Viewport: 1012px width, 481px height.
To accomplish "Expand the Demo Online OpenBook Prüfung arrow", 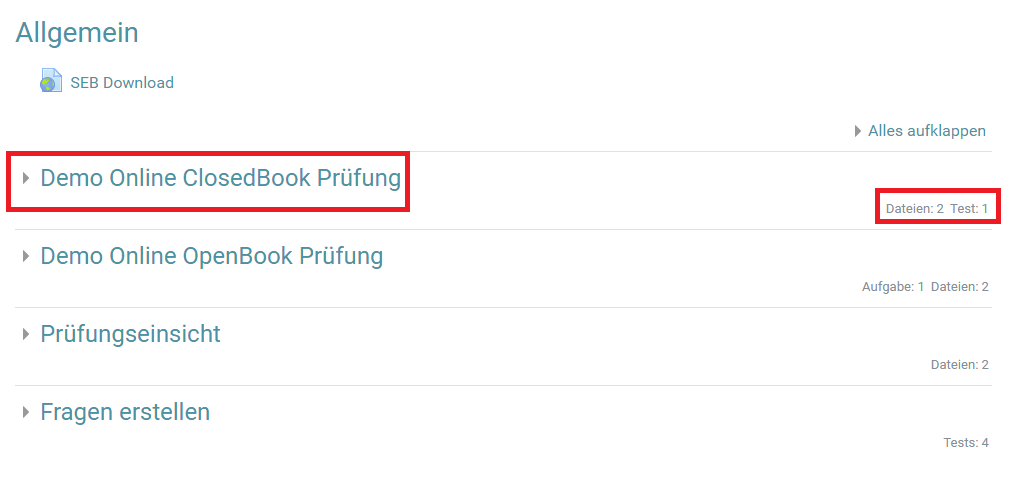I will pos(26,256).
